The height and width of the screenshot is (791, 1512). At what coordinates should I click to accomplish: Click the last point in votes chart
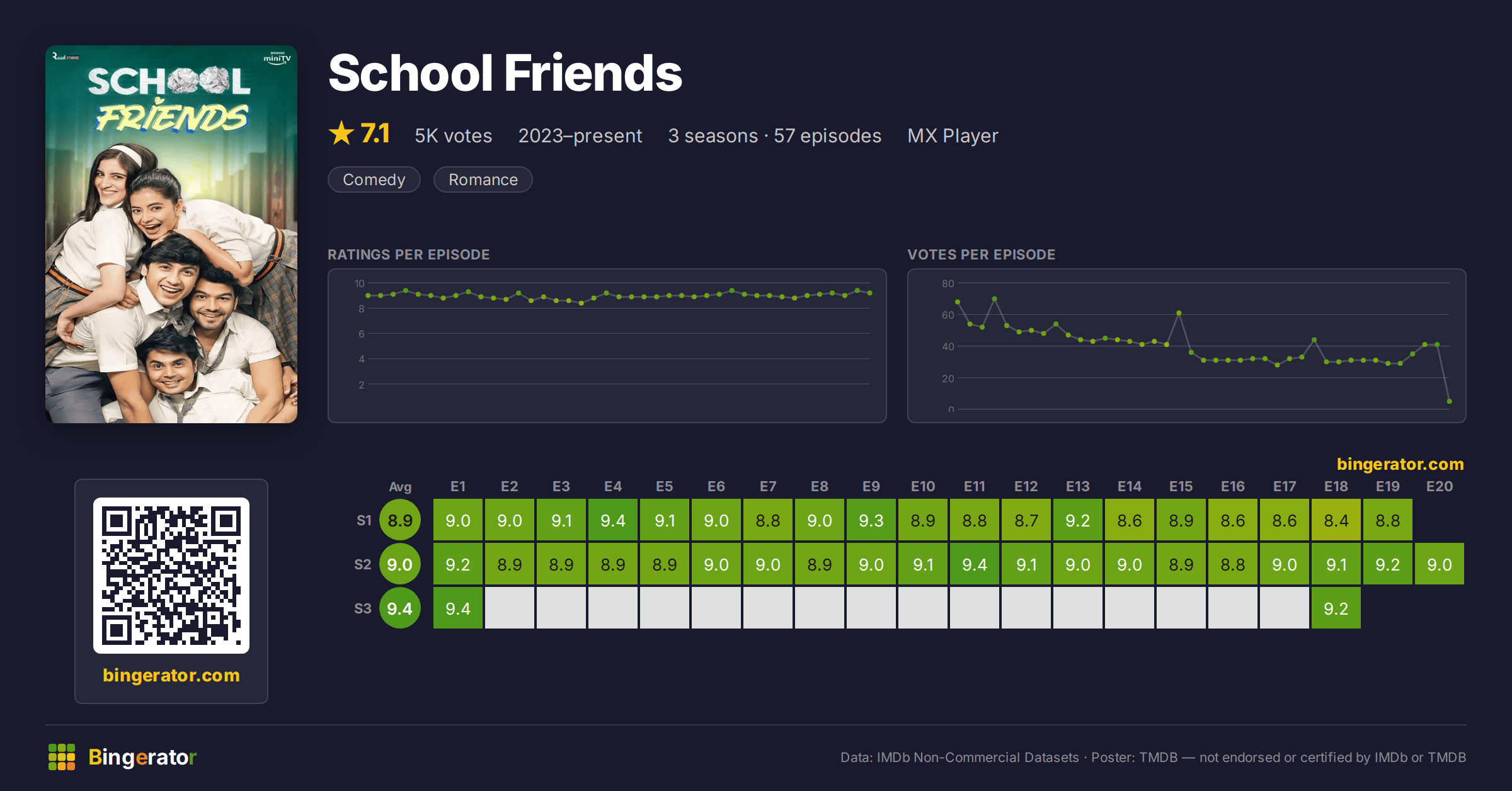click(x=1449, y=401)
